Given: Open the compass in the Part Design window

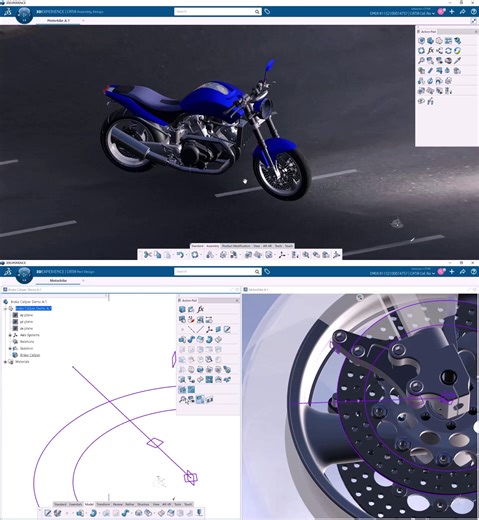Looking at the screenshot, I should (24, 275).
